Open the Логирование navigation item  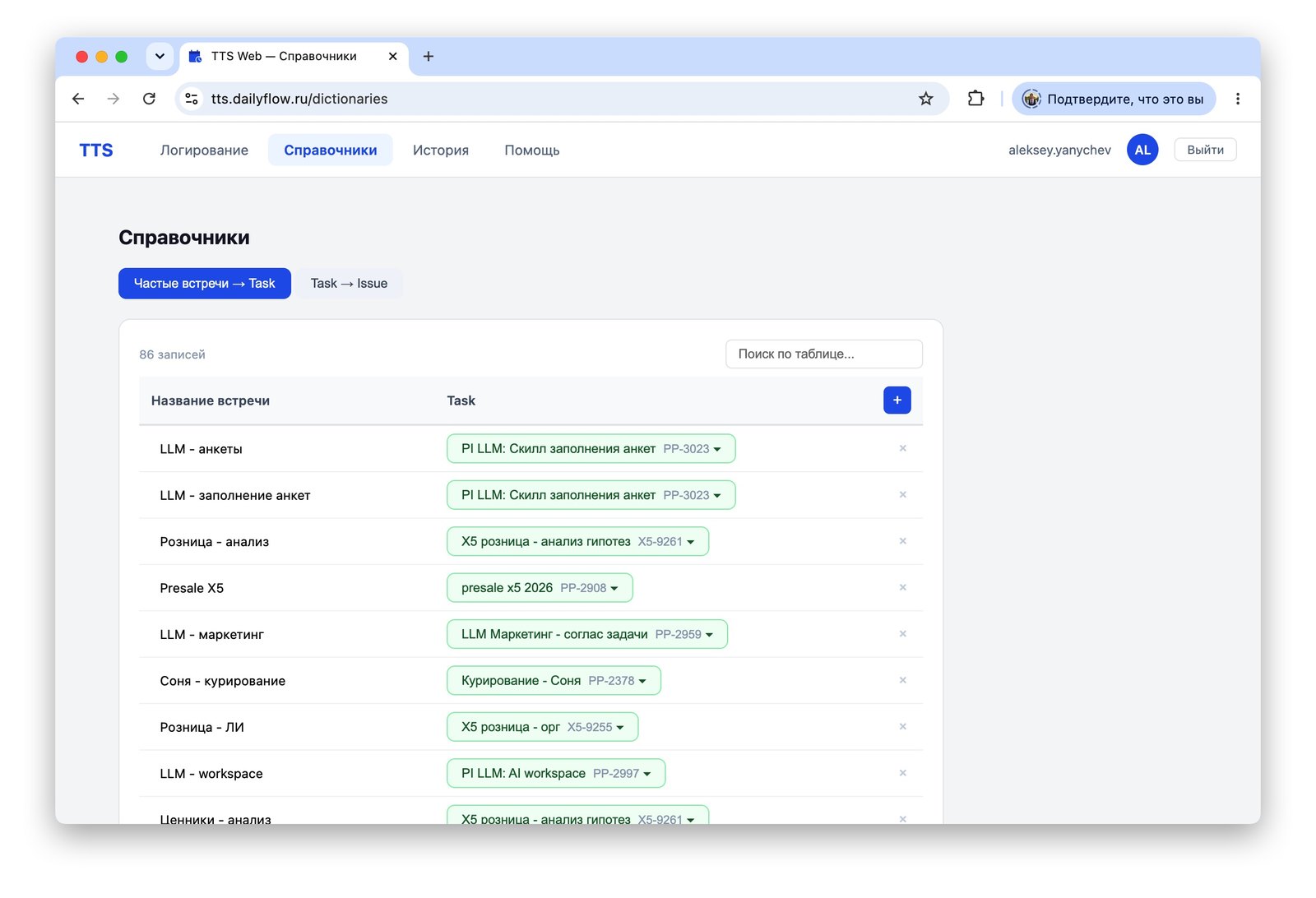coord(204,150)
